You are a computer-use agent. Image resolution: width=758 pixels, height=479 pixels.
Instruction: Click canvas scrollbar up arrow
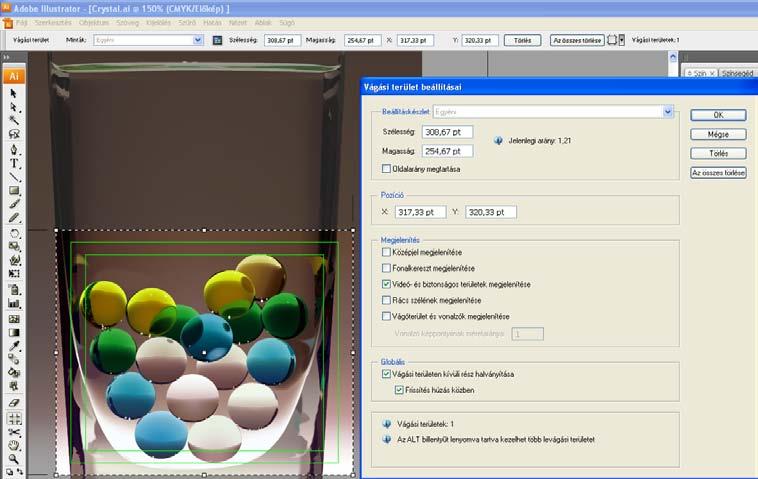672,58
